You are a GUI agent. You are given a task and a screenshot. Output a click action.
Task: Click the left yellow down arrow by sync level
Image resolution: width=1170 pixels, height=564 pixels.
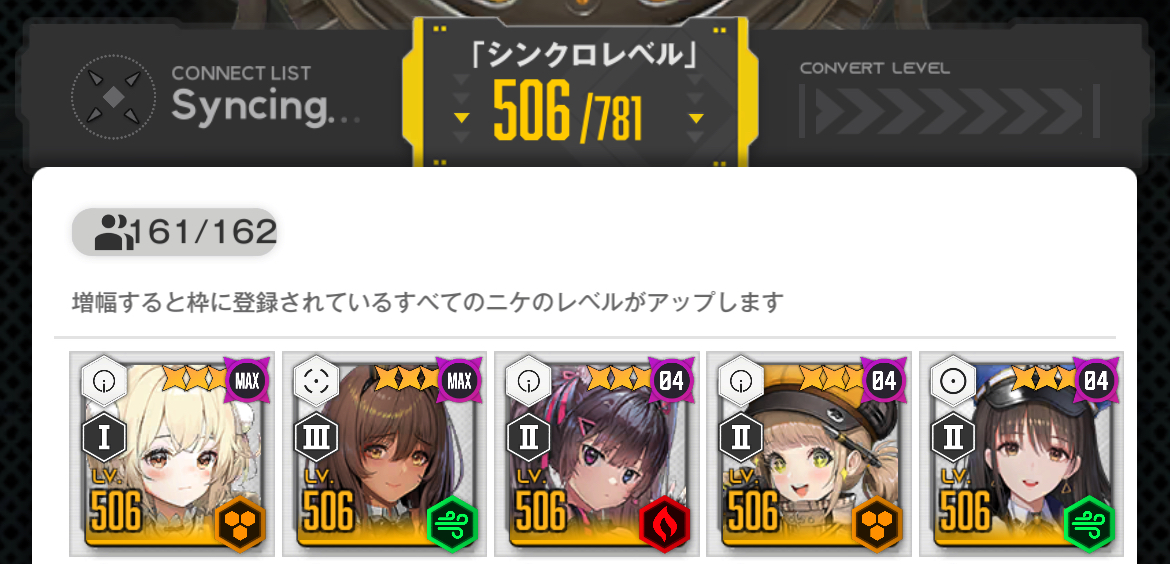click(x=462, y=118)
